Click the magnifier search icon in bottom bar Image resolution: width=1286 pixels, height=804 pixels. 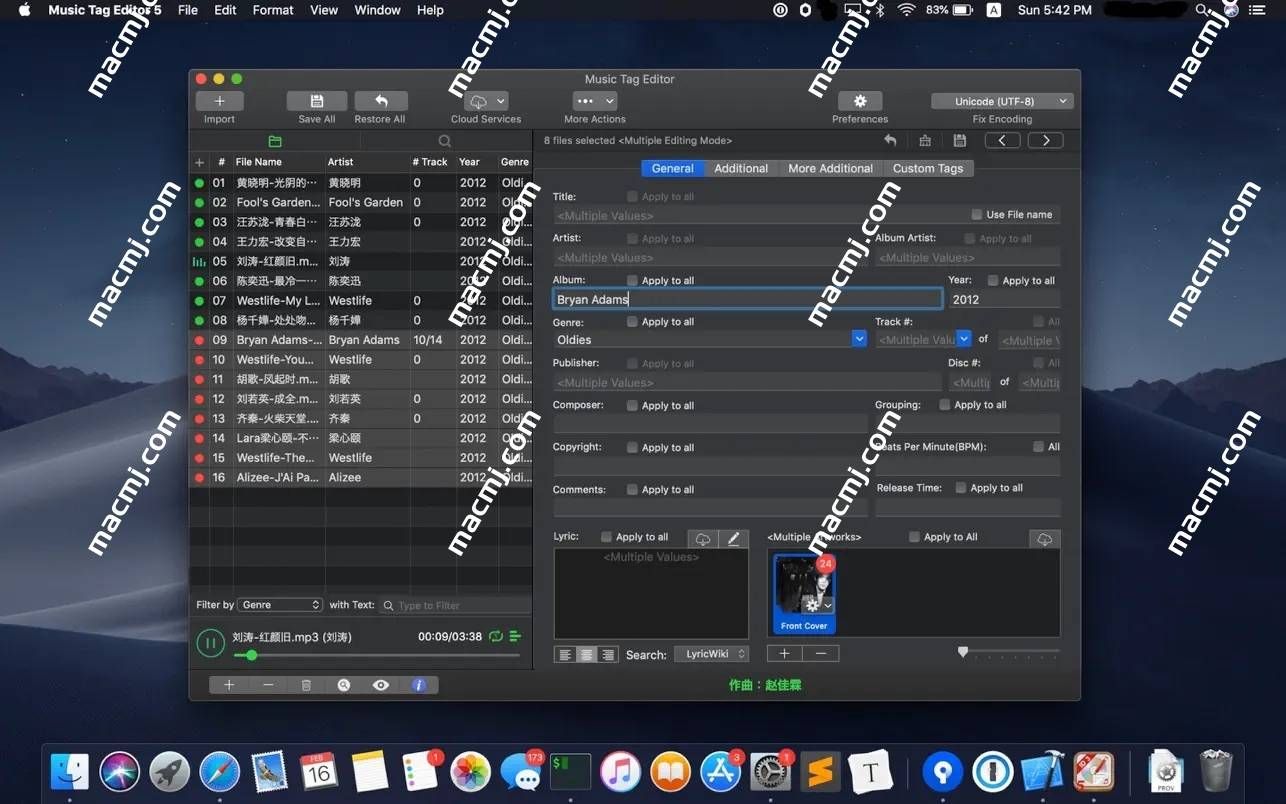[344, 685]
